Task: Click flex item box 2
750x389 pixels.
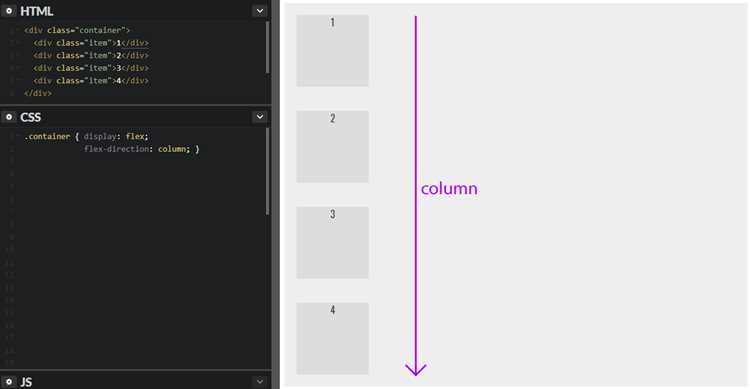Action: point(332,146)
